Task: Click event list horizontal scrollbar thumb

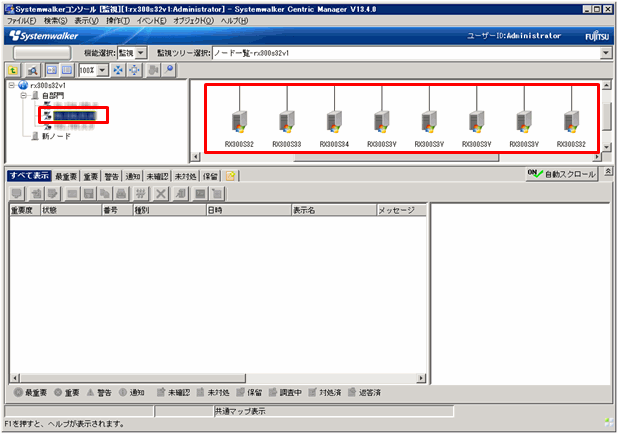Action: (x=133, y=378)
